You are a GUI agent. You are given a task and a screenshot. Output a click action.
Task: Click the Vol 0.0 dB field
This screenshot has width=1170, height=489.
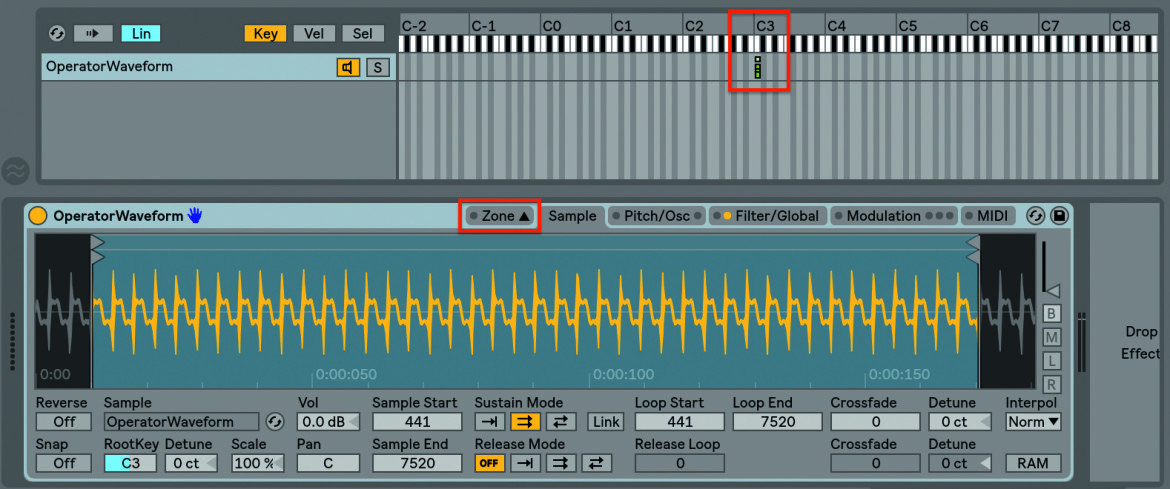tap(328, 422)
